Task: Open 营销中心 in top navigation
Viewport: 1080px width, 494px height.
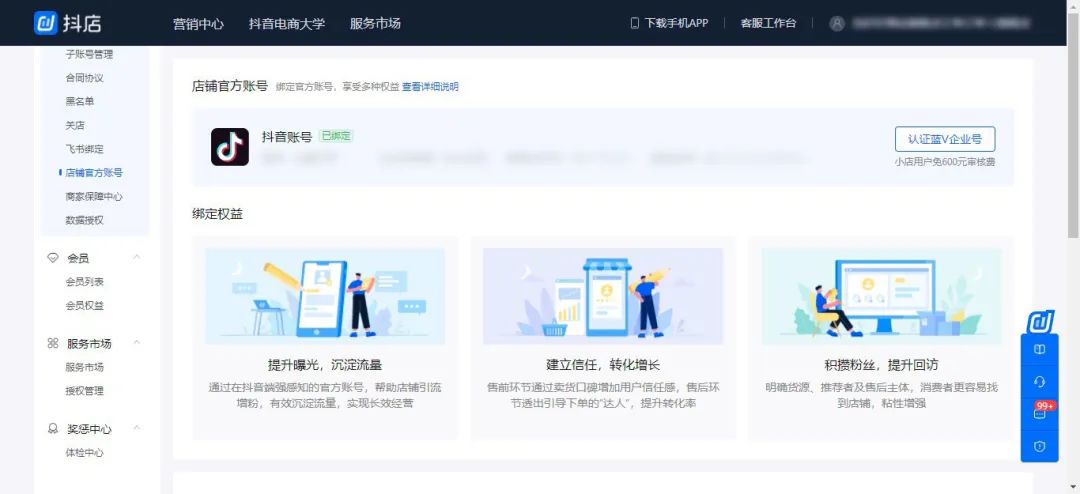Action: [x=198, y=23]
